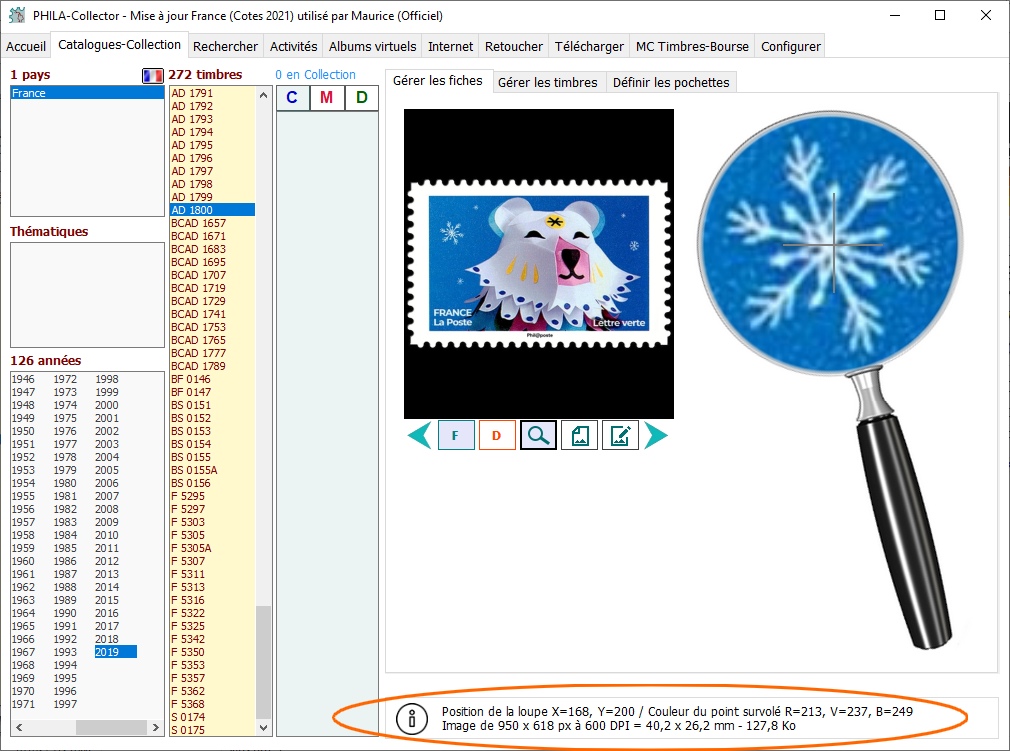Select stamp BCAD 1789 in the list
1010x751 pixels.
(x=213, y=366)
